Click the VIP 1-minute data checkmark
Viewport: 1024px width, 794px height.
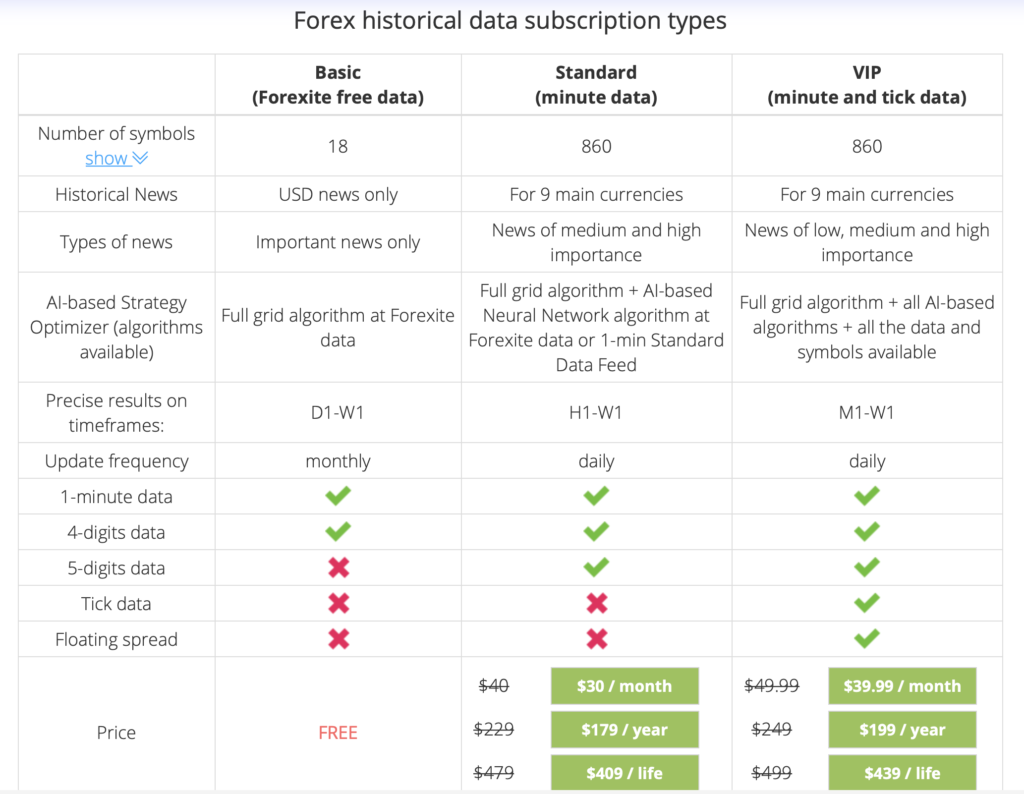867,496
